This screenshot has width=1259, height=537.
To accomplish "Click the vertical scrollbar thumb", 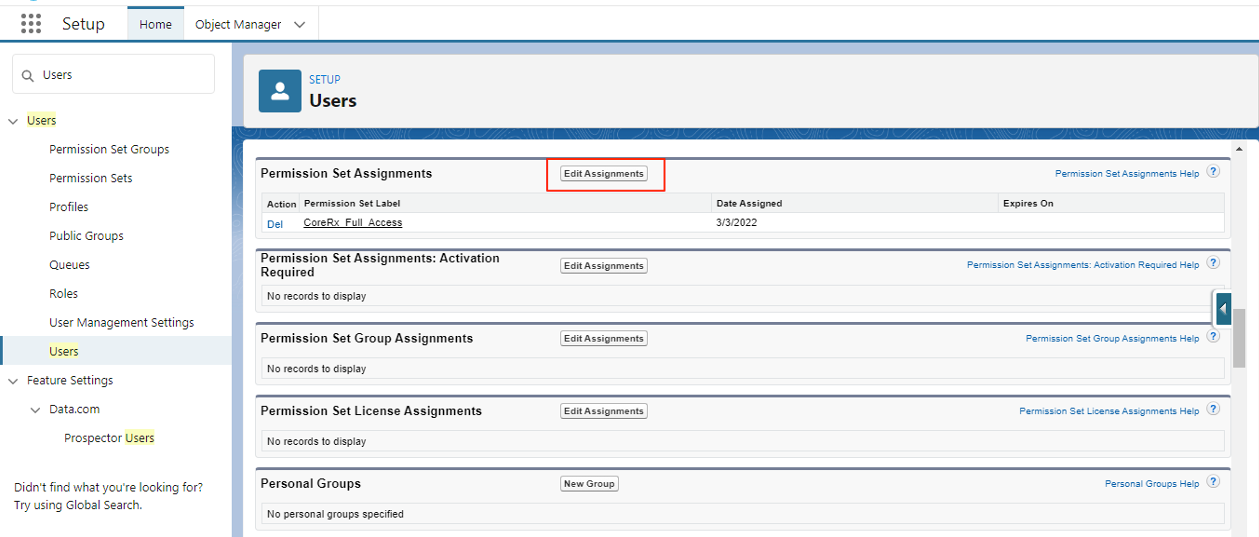I will 1239,338.
